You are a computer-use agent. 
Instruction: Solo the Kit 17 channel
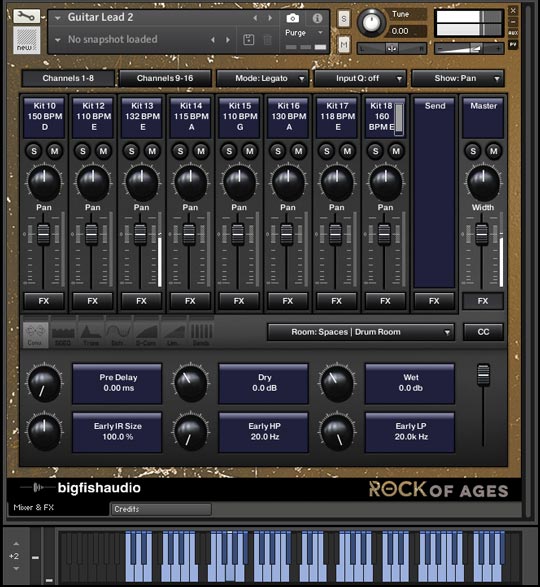[x=327, y=151]
